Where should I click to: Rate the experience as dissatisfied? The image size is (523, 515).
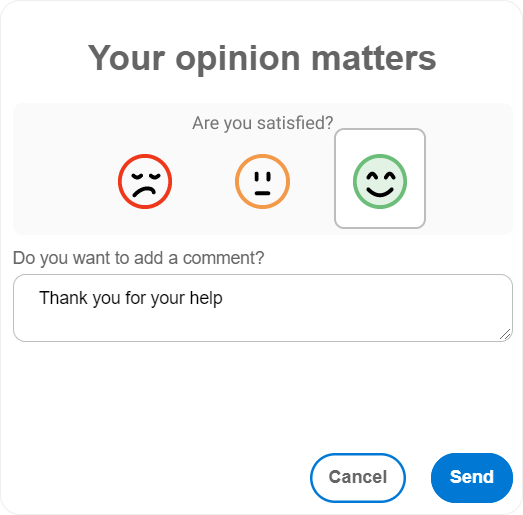pyautogui.click(x=145, y=181)
